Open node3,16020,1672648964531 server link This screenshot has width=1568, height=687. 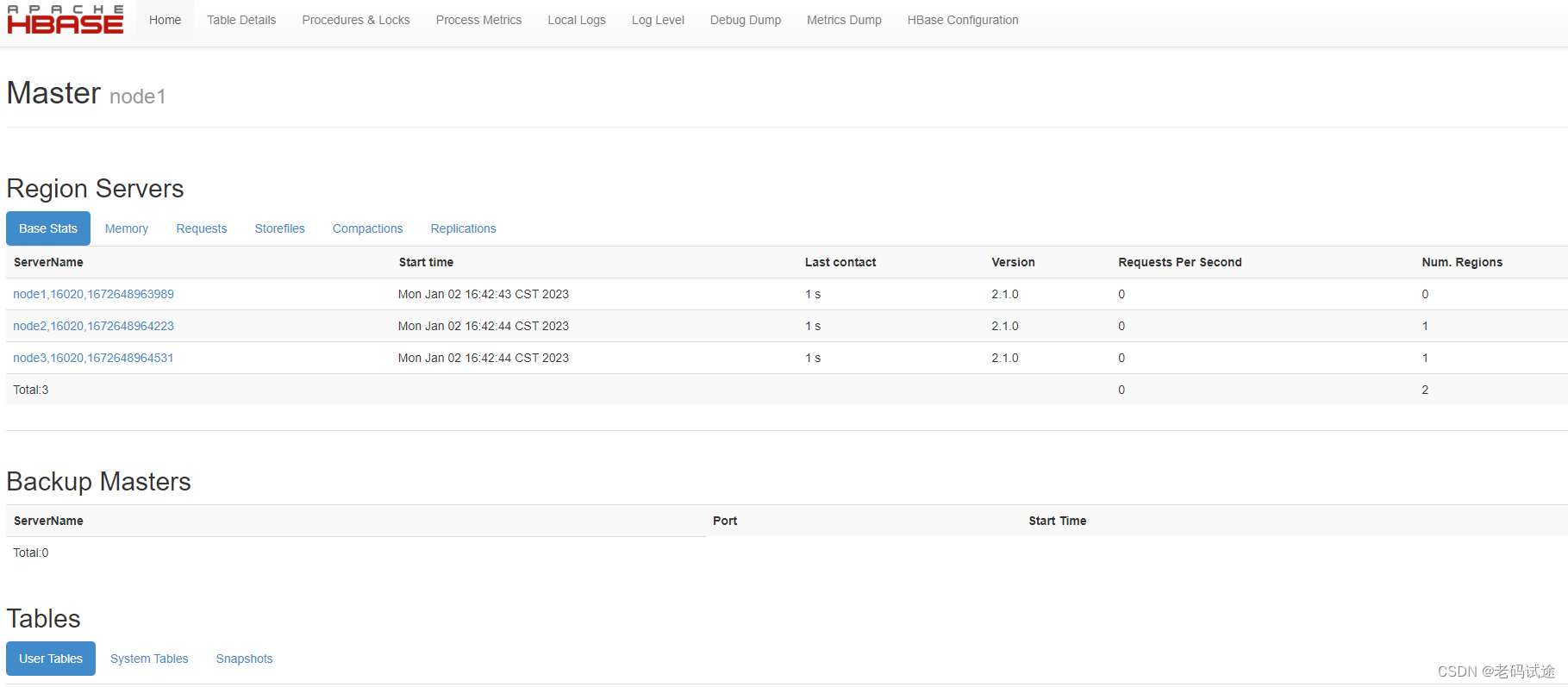[93, 358]
